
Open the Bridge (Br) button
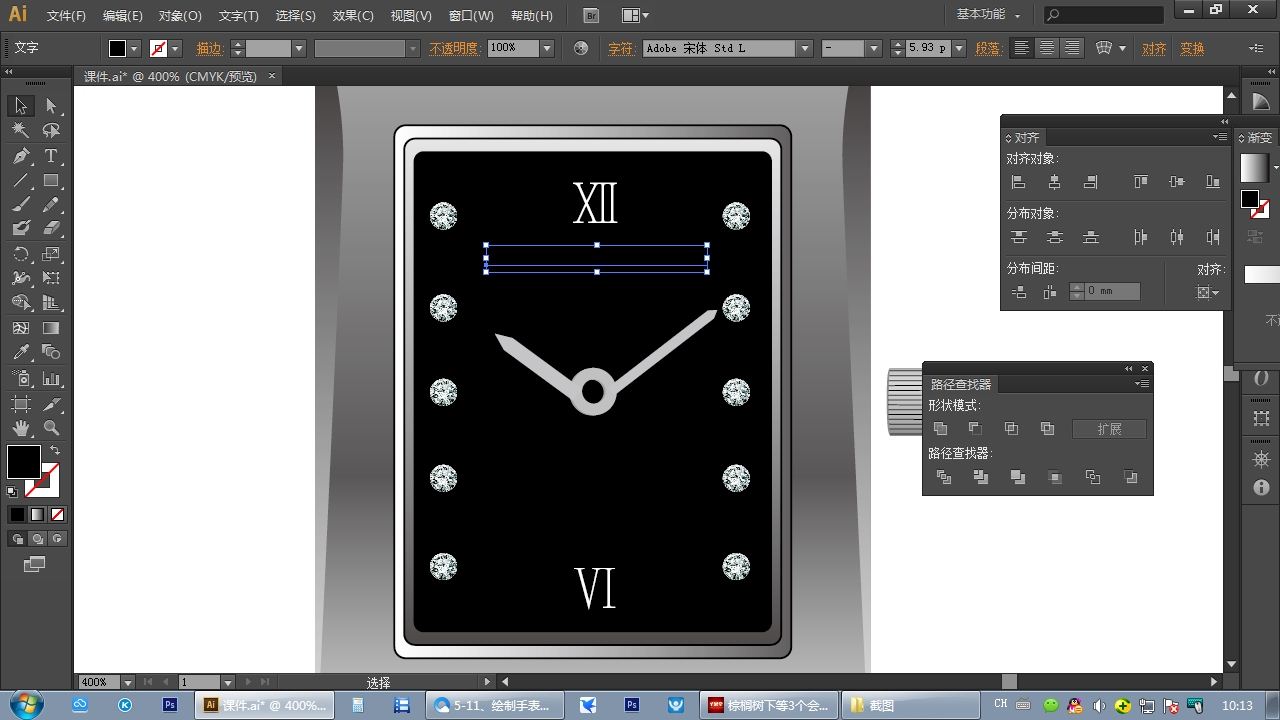tap(592, 16)
